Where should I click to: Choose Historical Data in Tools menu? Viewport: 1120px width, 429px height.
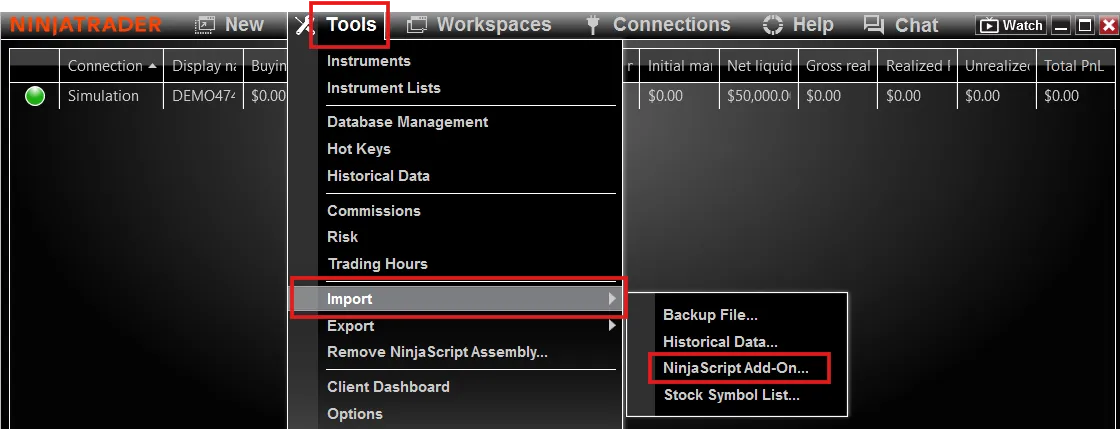point(378,176)
